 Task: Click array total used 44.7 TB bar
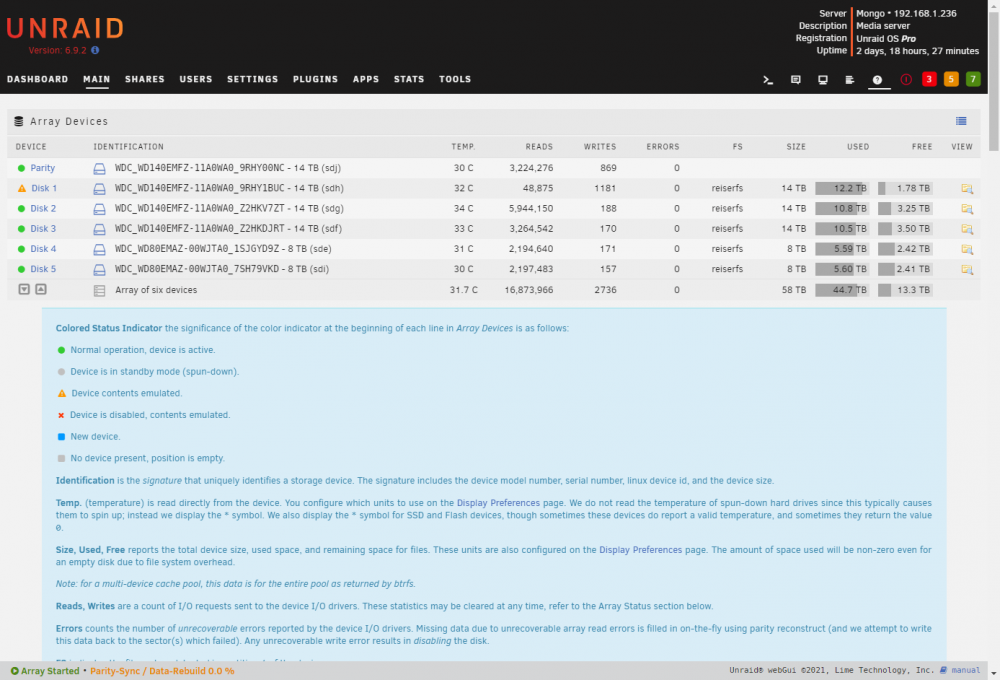pyautogui.click(x=842, y=290)
